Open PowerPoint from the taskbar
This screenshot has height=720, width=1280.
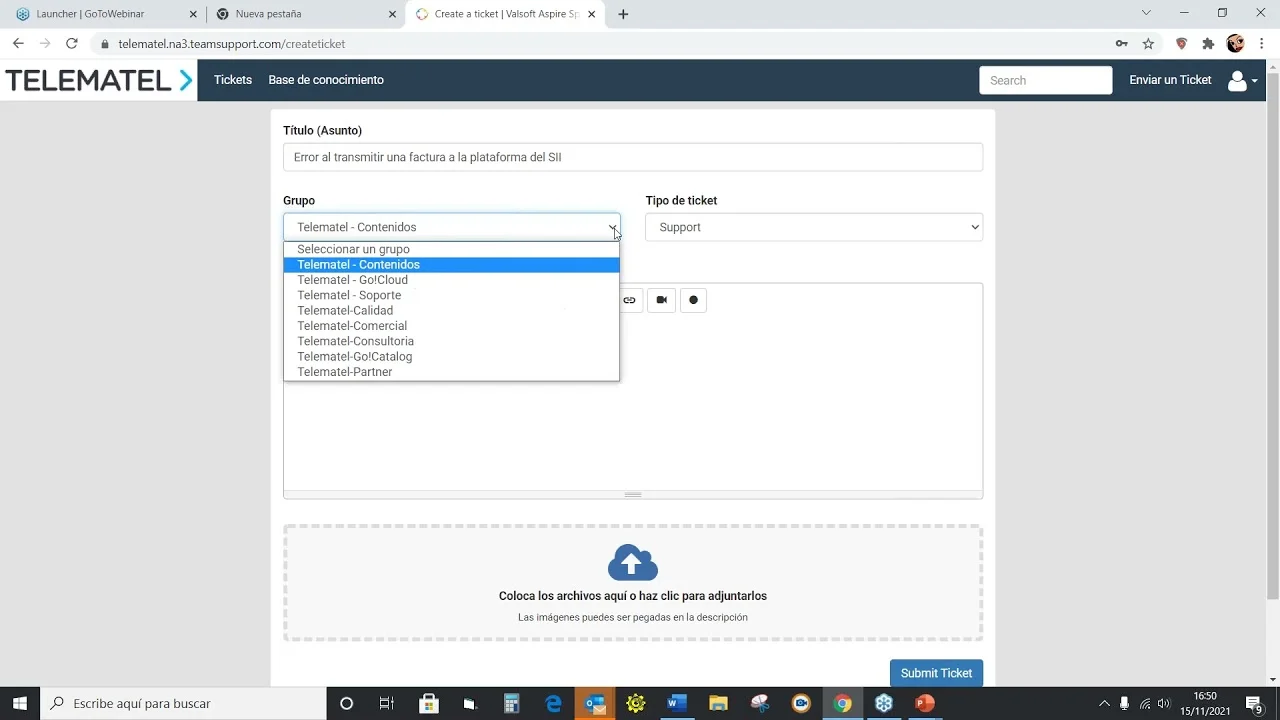[x=925, y=703]
